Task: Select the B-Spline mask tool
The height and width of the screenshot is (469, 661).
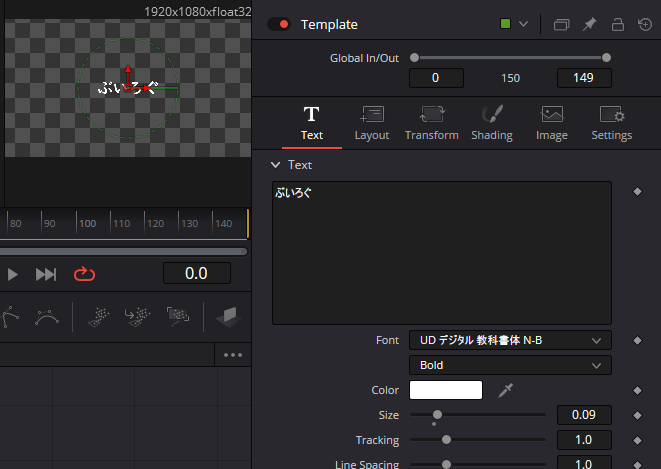Action: pos(47,317)
